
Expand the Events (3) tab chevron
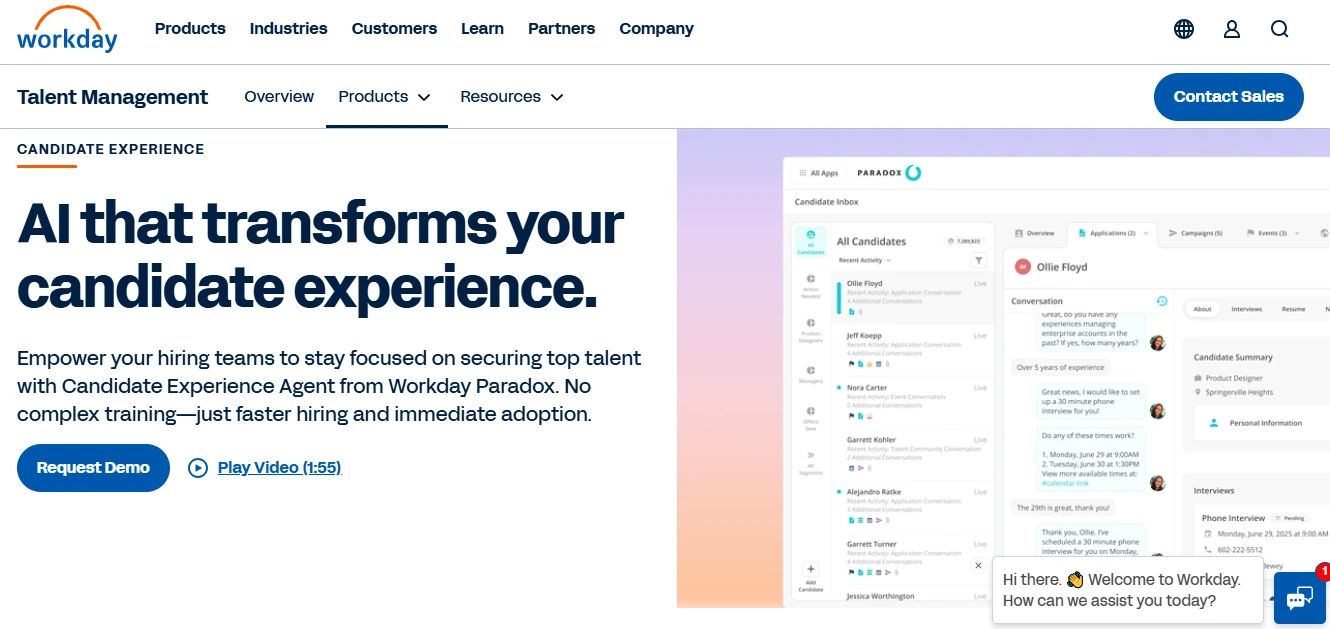tap(1297, 233)
